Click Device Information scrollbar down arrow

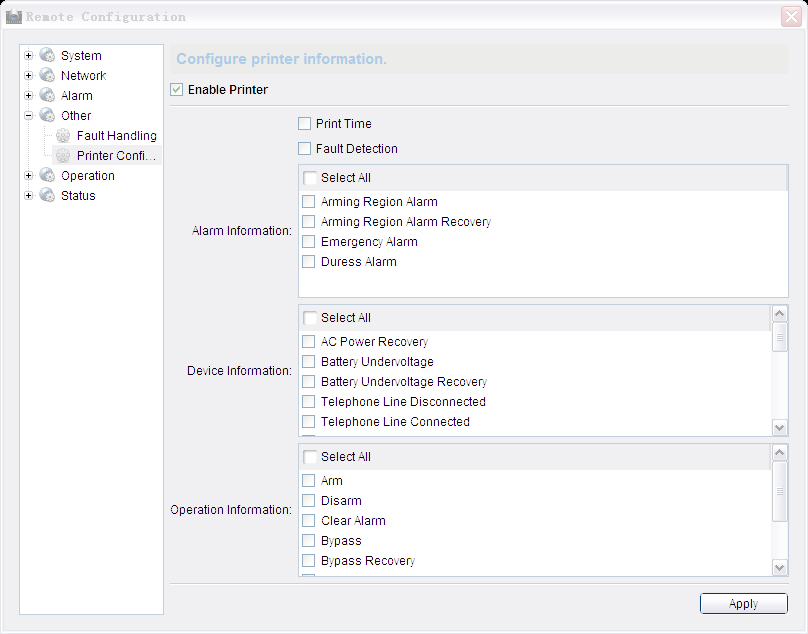pos(780,427)
